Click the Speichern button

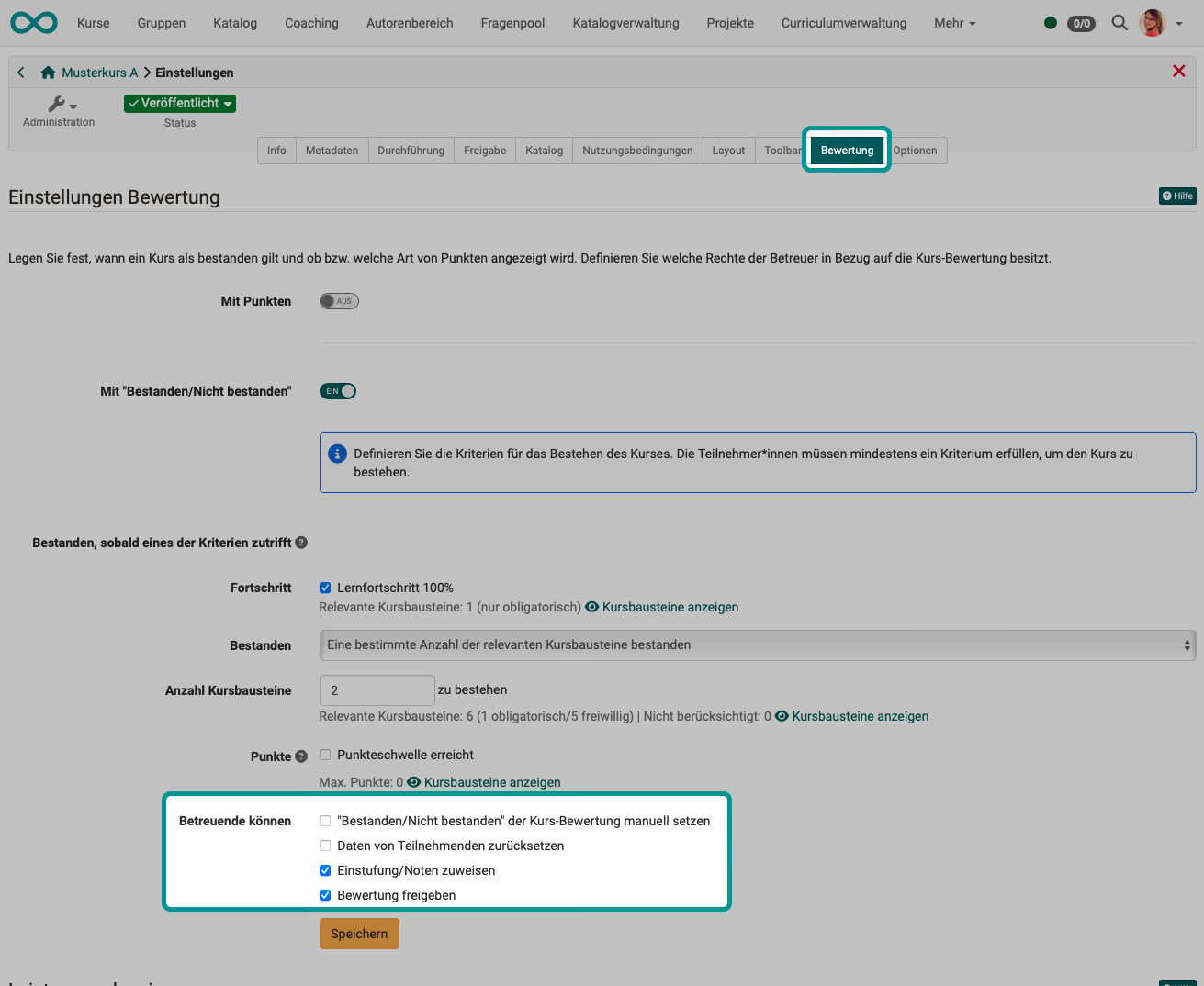[359, 933]
